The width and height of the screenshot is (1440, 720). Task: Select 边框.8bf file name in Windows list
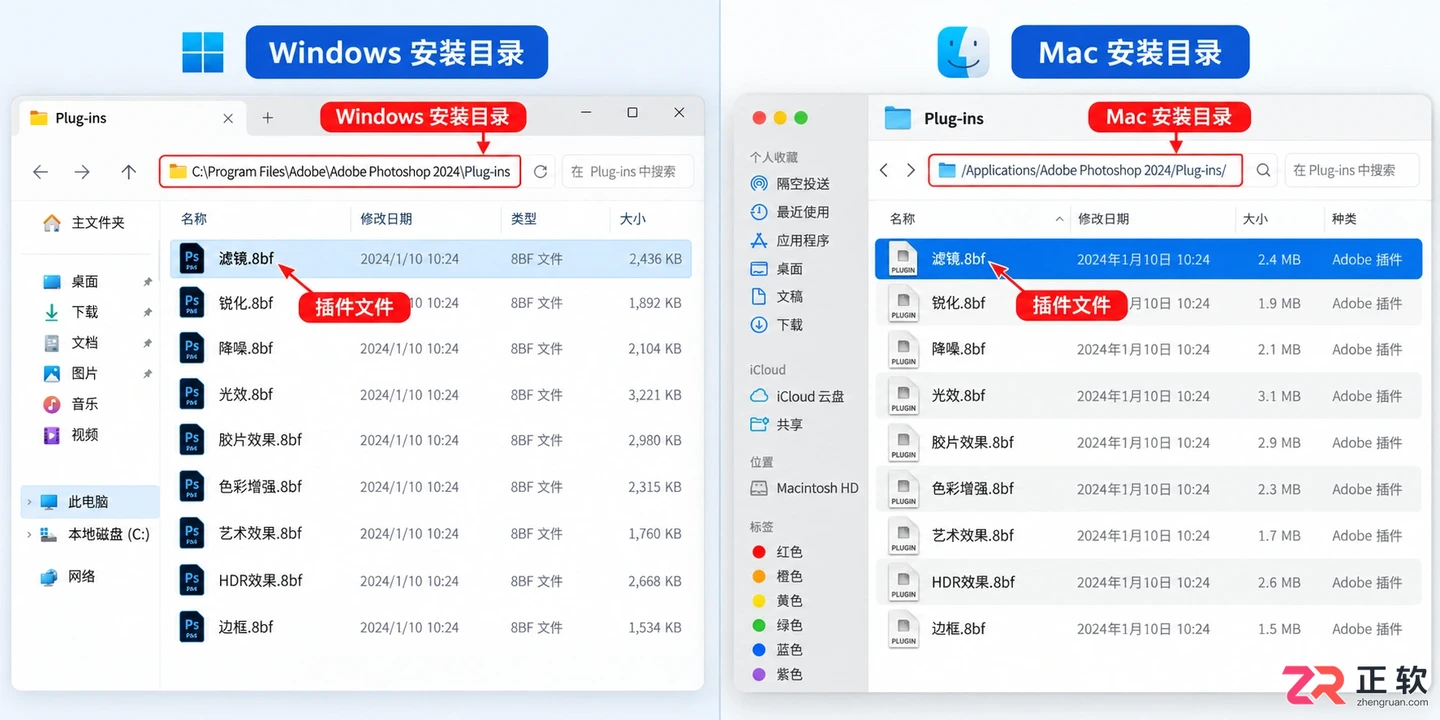(x=246, y=628)
